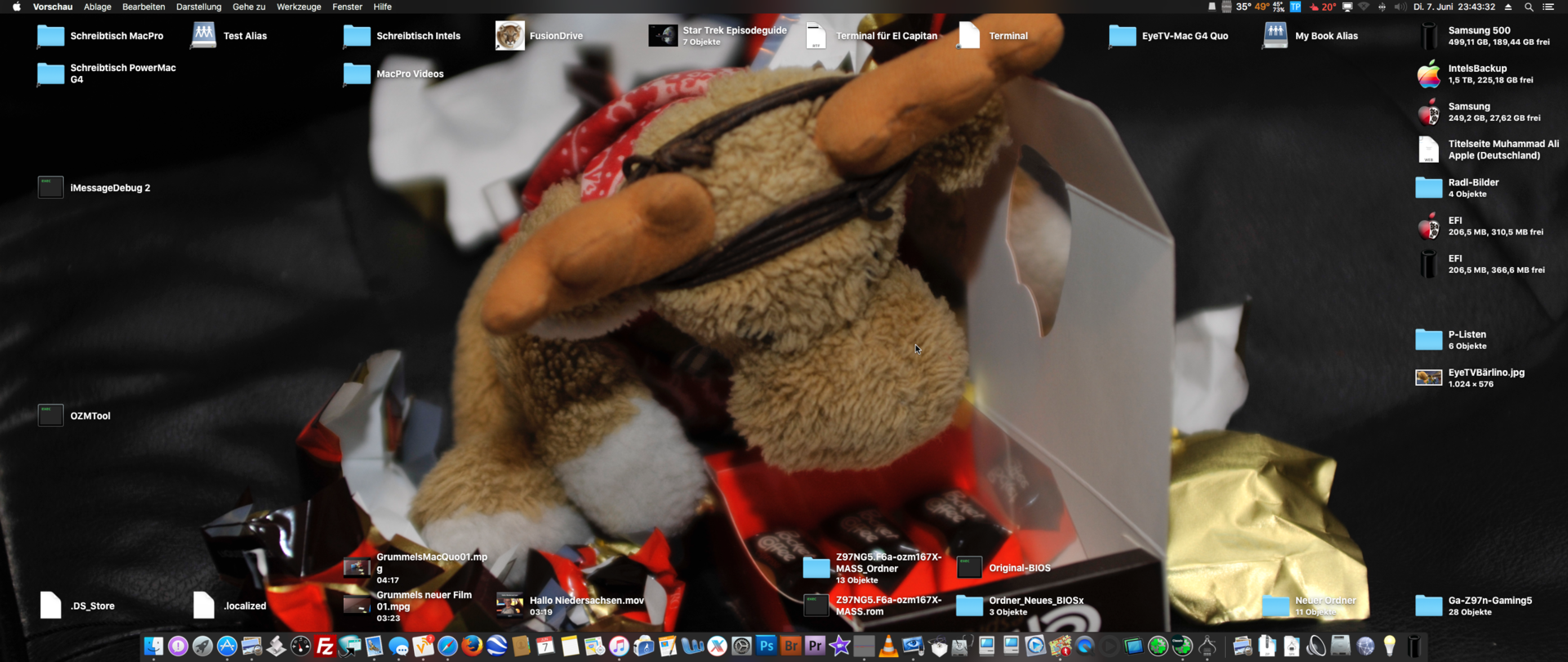The image size is (1568, 662).
Task: Select the Schreibtisch MacPro folder
Action: [x=51, y=36]
